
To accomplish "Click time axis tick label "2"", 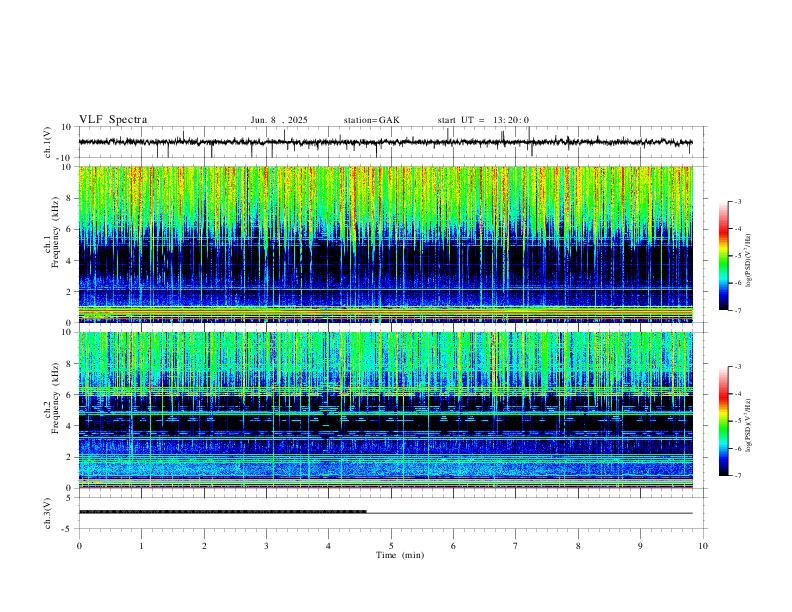I will (x=204, y=546).
